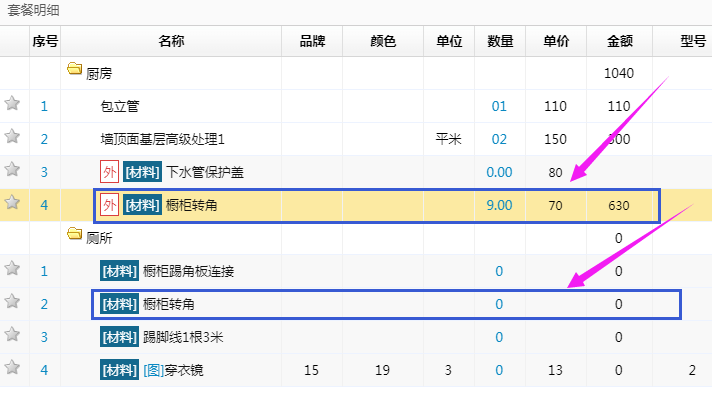Select the 包立管 item name
Viewport: 712px width, 394px height.
click(x=120, y=106)
